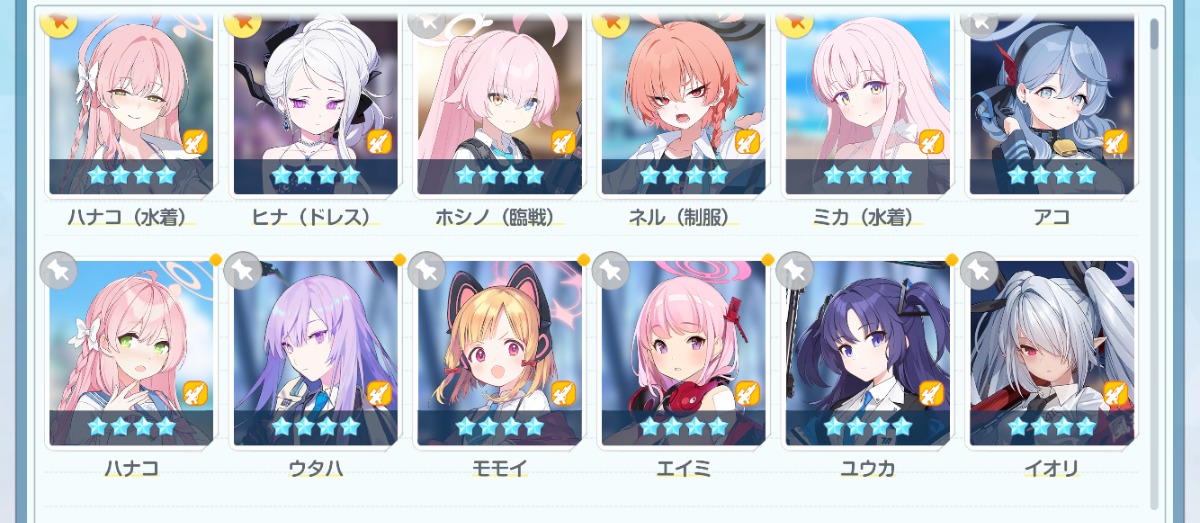1200x523 pixels.
Task: Toggle the grey favorite star on ウタハ's card
Action: click(243, 270)
